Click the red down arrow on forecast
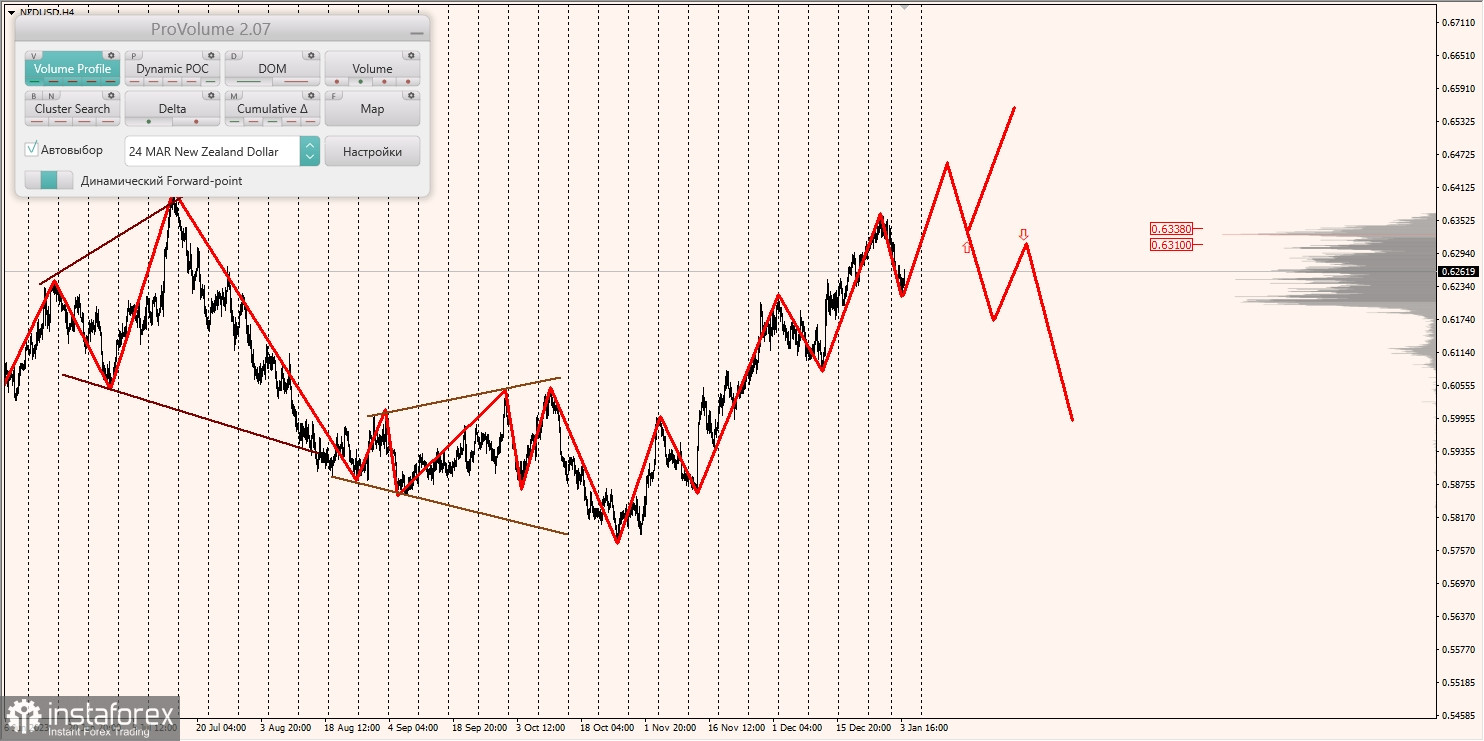This screenshot has height=741, width=1484. pyautogui.click(x=1023, y=234)
